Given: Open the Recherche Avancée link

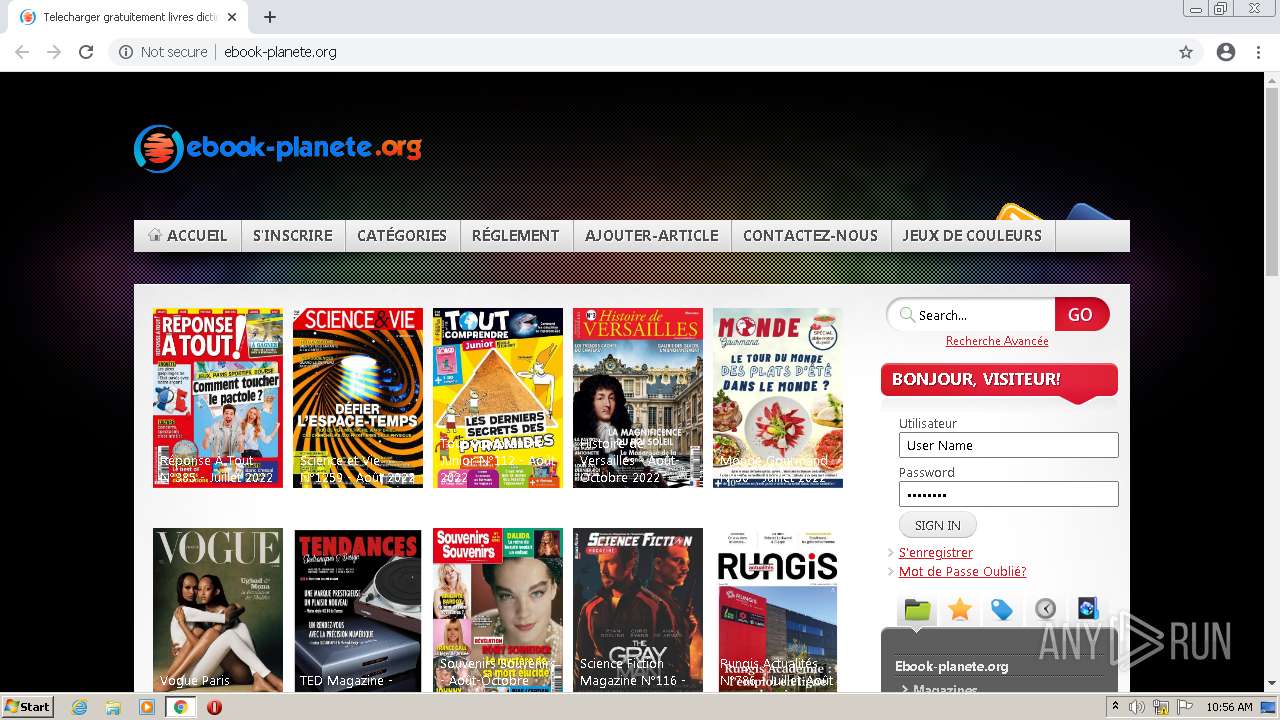Looking at the screenshot, I should pyautogui.click(x=997, y=341).
